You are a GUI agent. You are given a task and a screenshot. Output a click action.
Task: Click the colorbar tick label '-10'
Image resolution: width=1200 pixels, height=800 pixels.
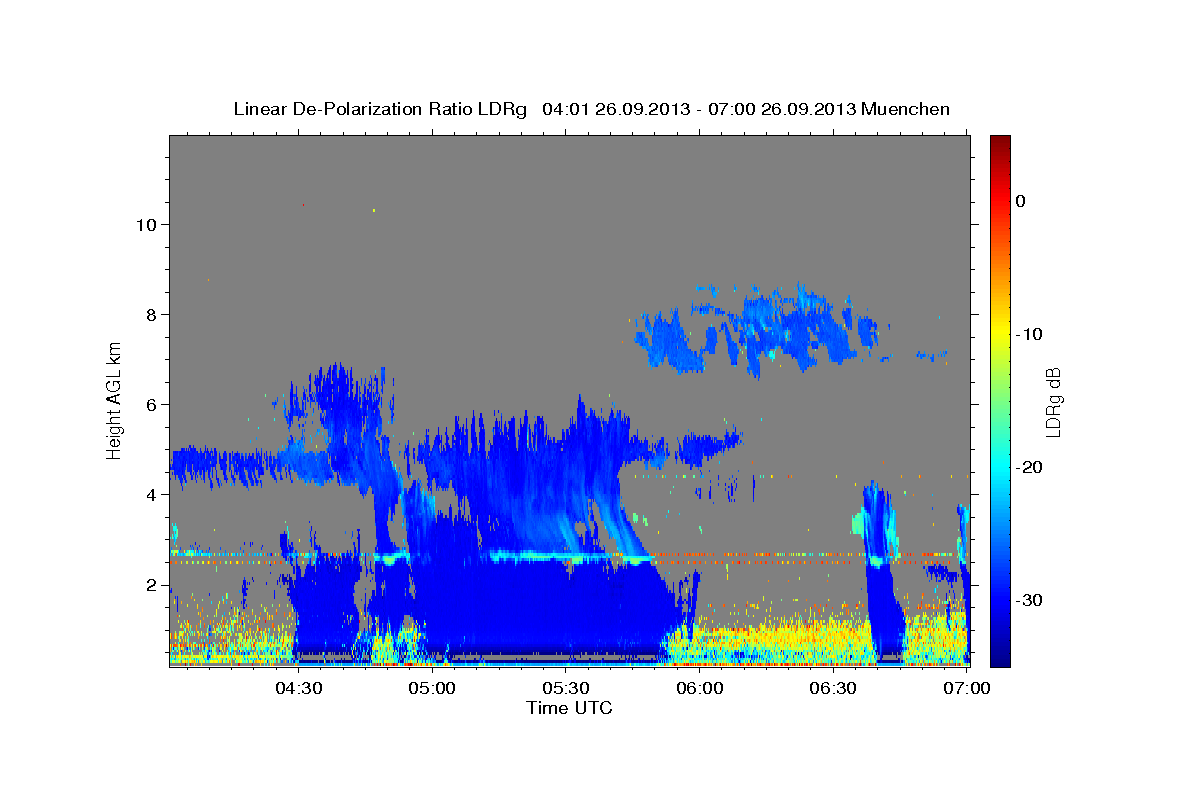pos(1030,334)
